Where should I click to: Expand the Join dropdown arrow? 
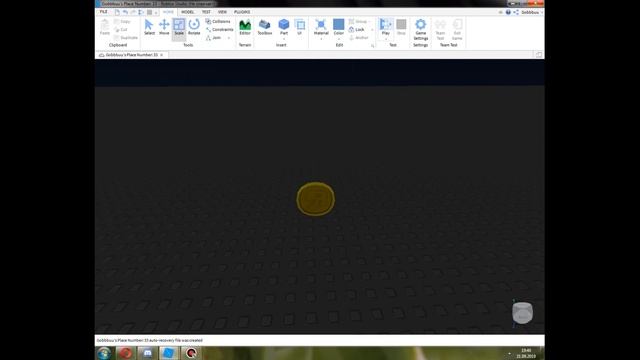tap(229, 38)
